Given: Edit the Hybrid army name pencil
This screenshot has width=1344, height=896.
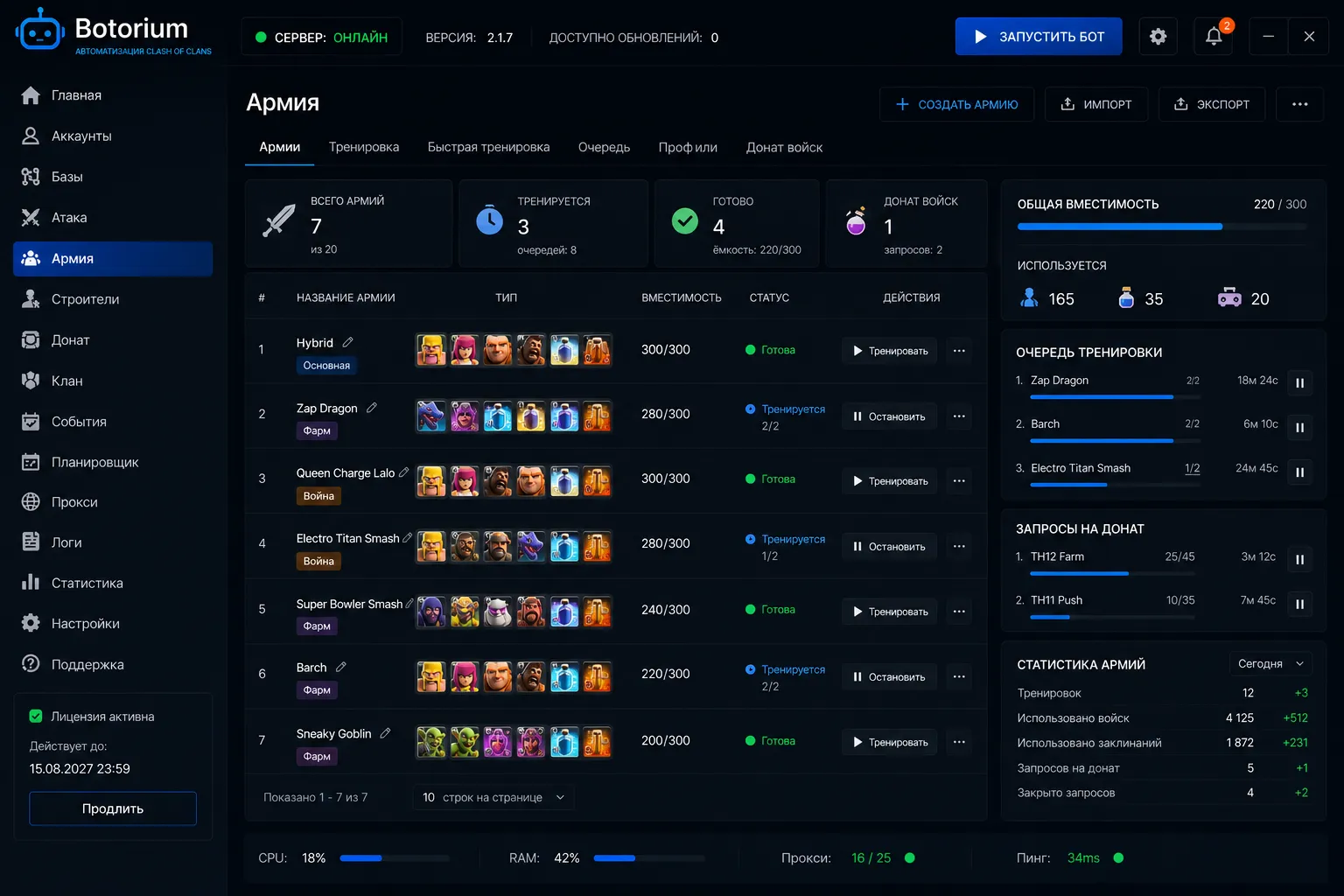Looking at the screenshot, I should (347, 342).
